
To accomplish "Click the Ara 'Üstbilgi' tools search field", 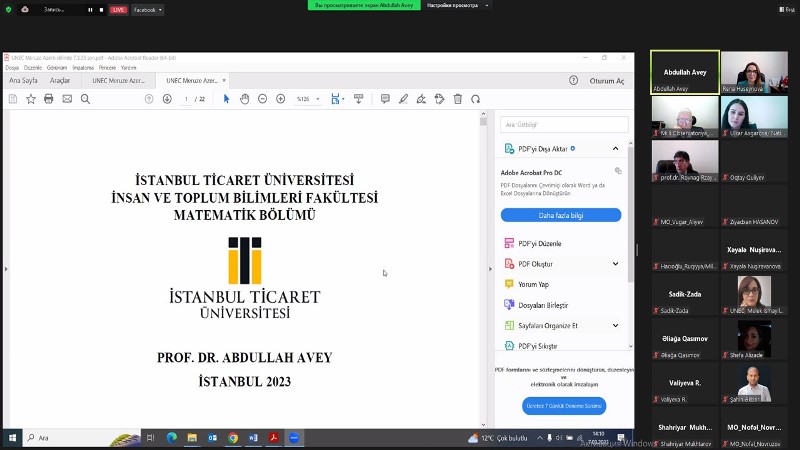I will point(564,124).
